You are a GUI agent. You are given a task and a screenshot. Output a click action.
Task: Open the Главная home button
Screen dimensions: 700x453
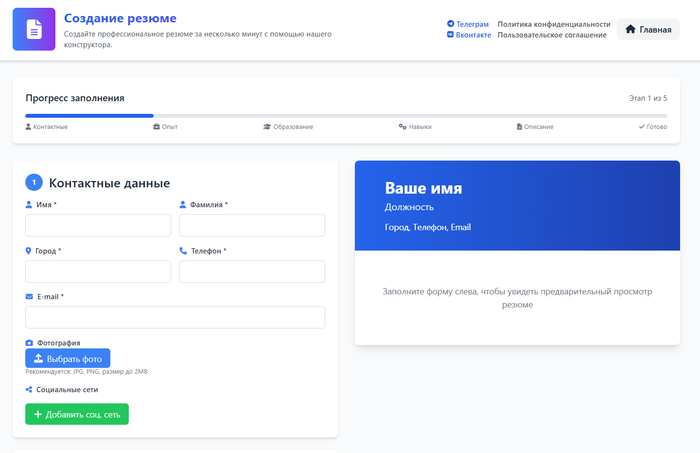tap(648, 29)
